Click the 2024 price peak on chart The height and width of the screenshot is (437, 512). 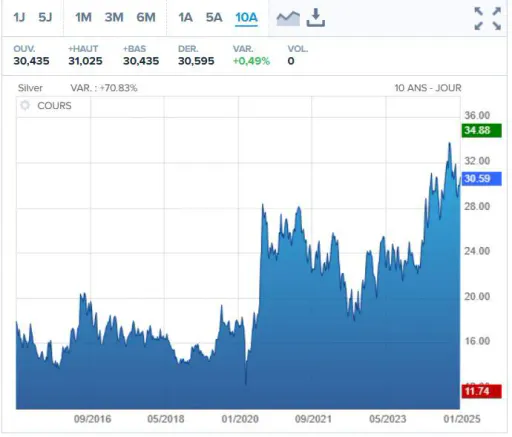click(449, 143)
